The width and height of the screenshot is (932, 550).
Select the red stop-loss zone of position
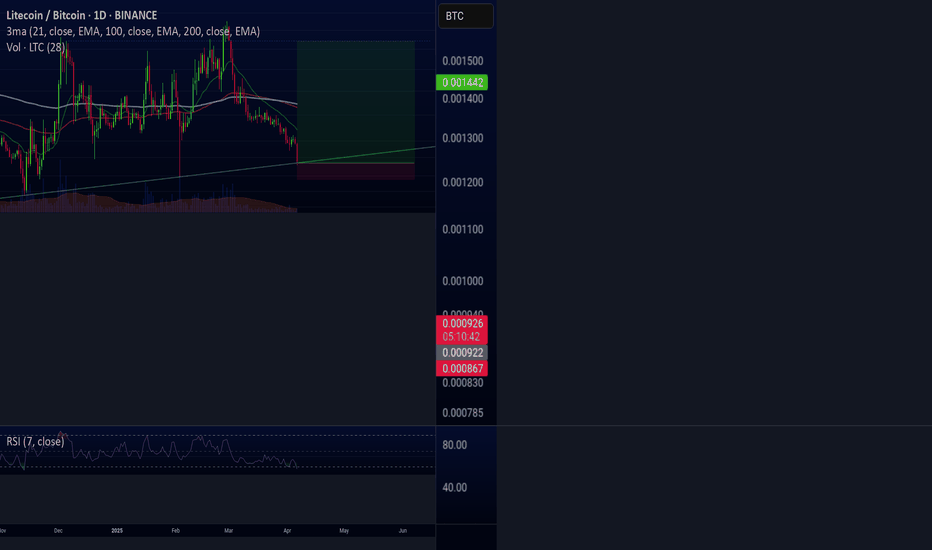point(355,171)
